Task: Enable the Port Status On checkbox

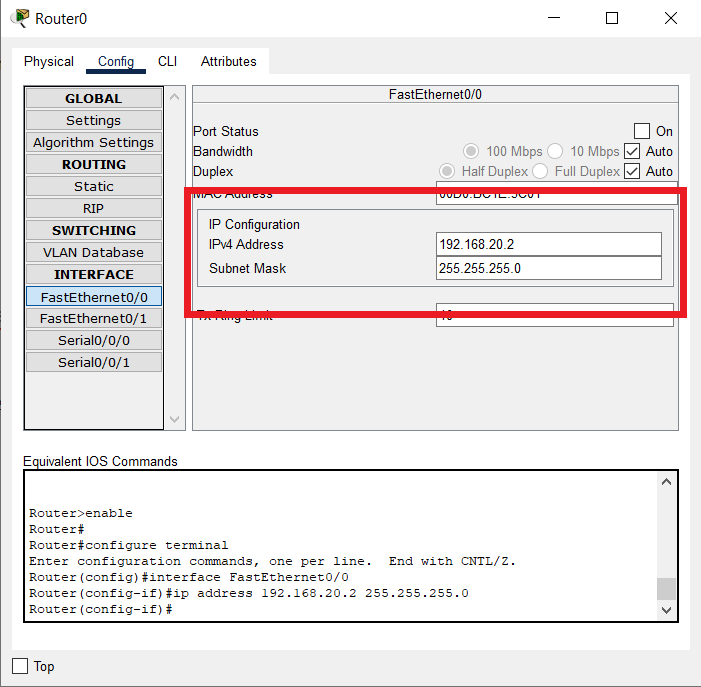Action: pos(642,131)
